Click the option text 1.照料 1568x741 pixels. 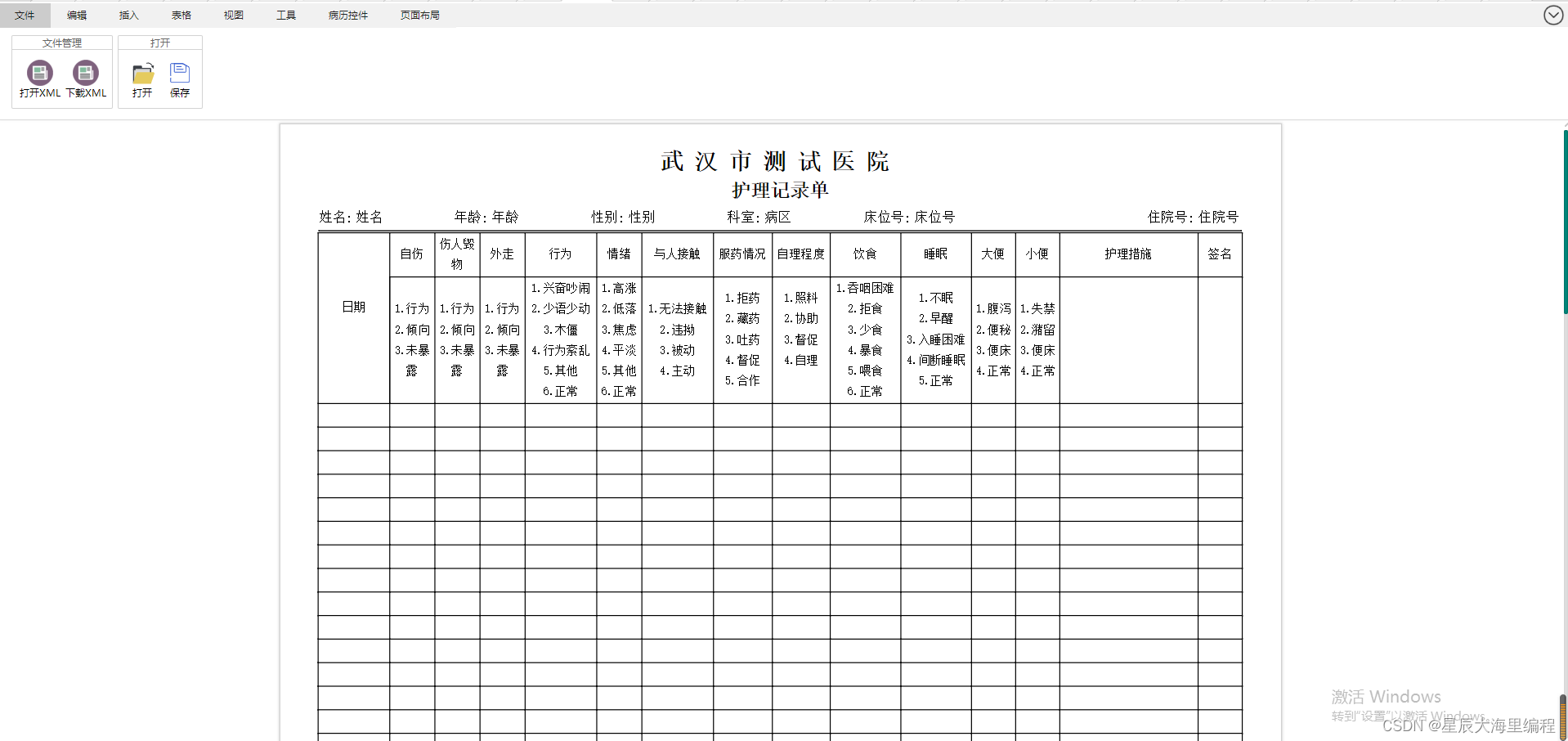click(x=801, y=298)
